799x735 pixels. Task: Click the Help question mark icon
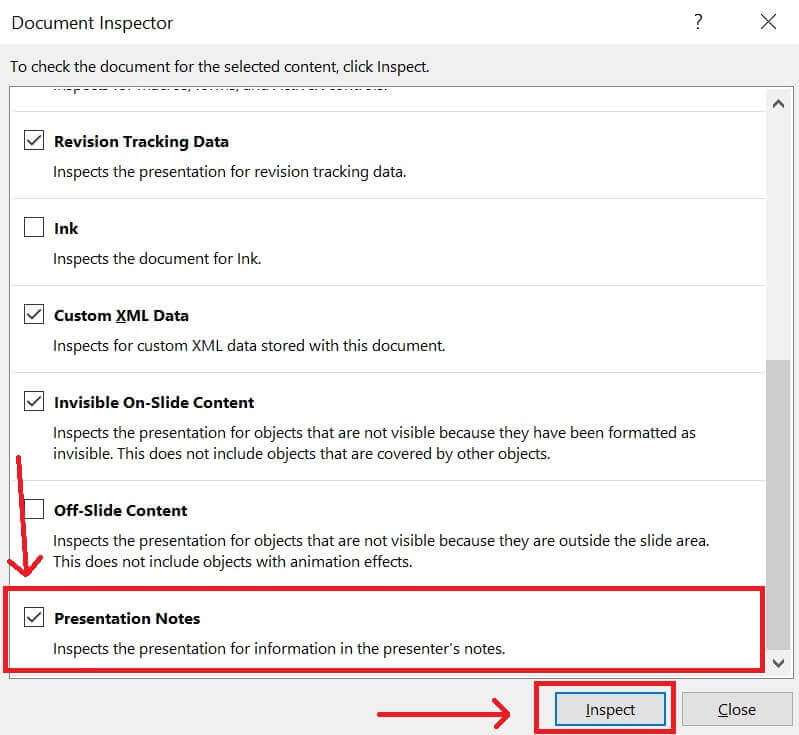click(699, 22)
